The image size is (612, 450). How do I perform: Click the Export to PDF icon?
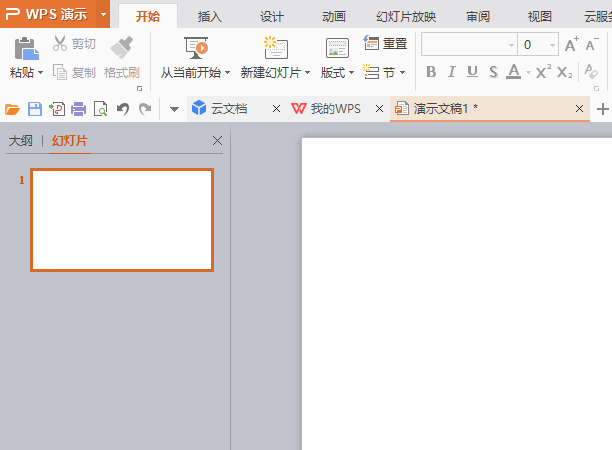point(57,109)
